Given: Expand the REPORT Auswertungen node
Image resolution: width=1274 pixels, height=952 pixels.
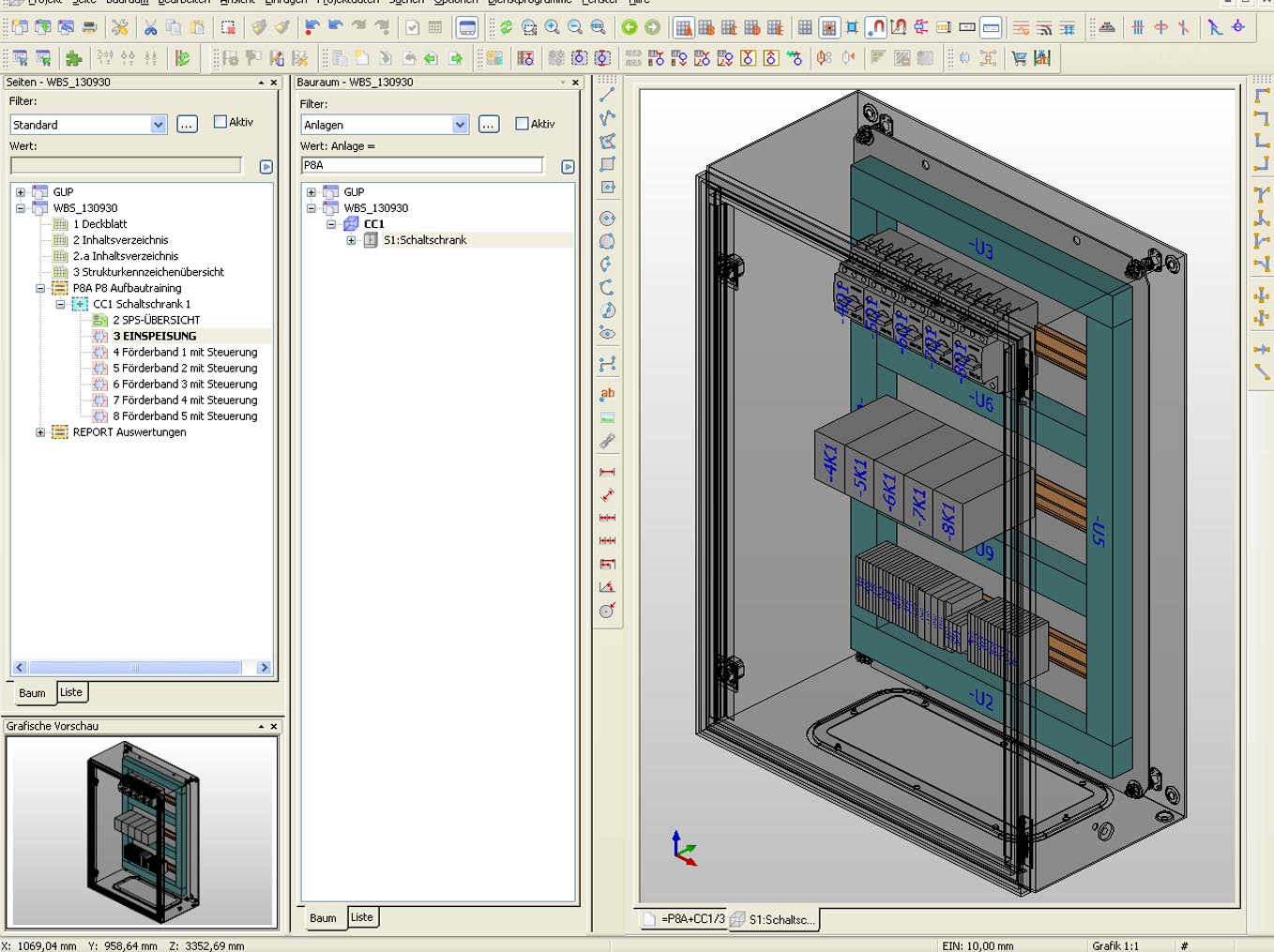Looking at the screenshot, I should (40, 432).
